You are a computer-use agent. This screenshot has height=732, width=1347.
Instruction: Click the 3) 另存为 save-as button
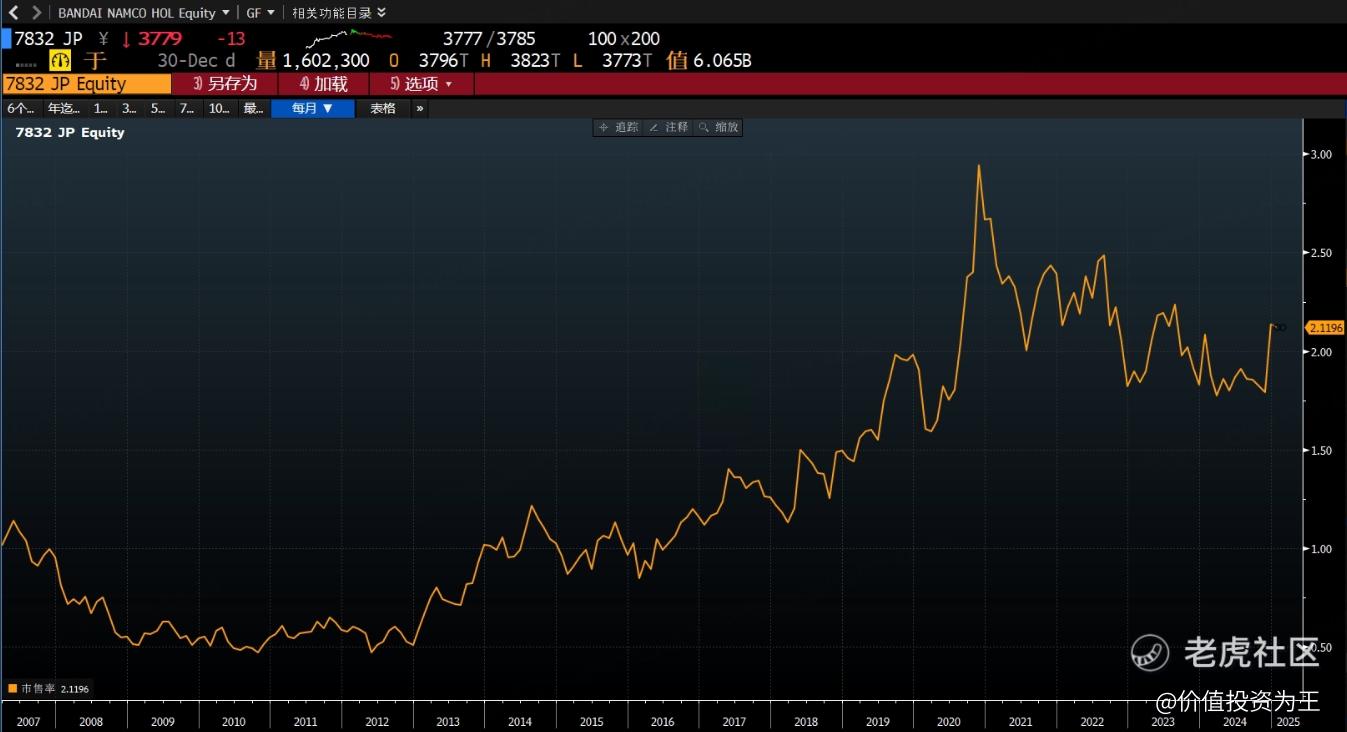(x=224, y=84)
